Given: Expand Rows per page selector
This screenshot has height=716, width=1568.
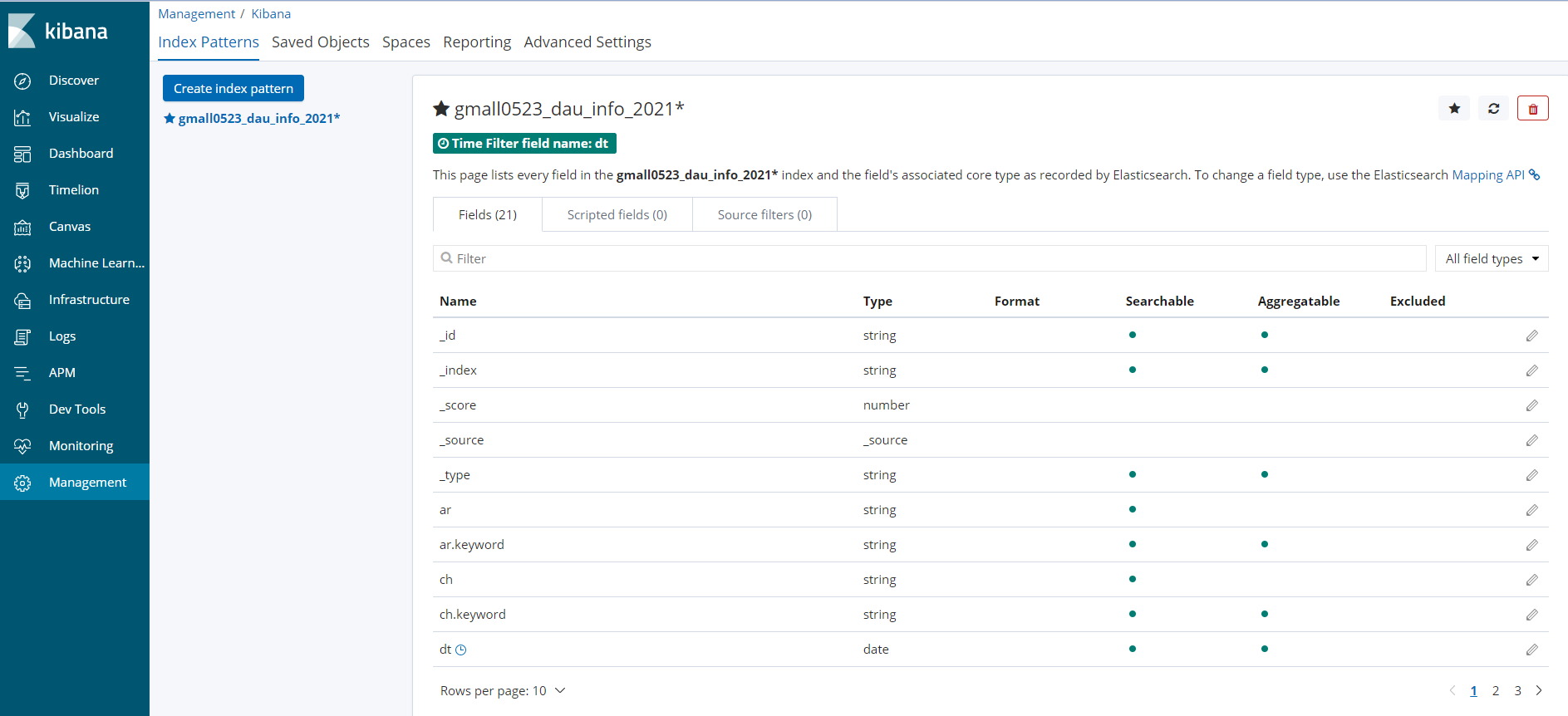Looking at the screenshot, I should (x=503, y=691).
